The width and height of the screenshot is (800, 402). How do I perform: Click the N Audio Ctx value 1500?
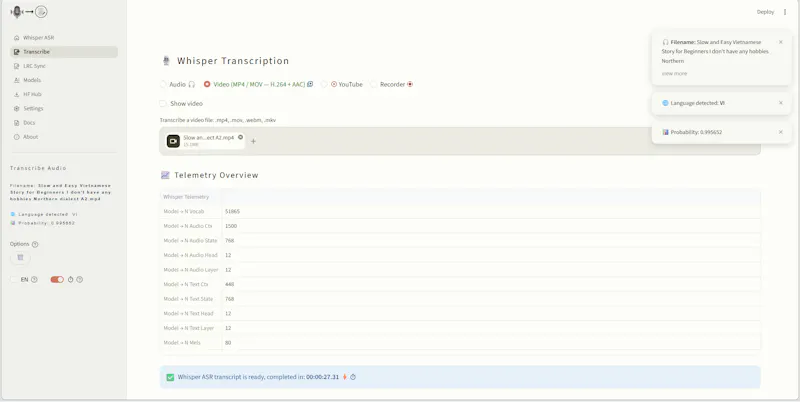coord(231,226)
